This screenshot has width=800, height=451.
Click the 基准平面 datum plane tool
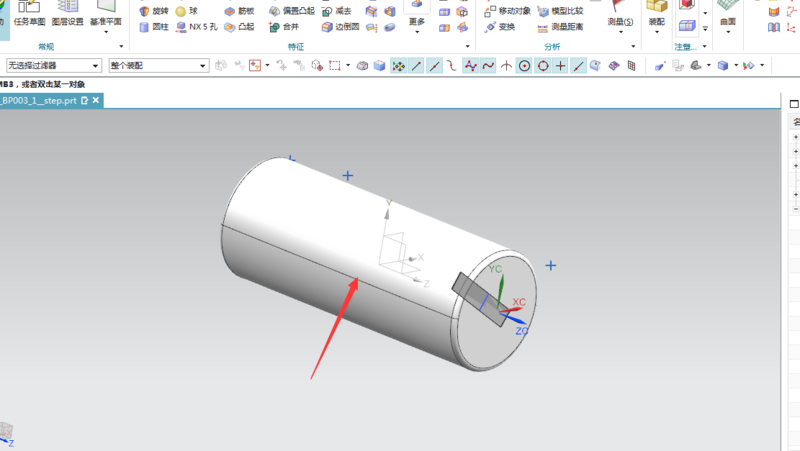pyautogui.click(x=106, y=12)
